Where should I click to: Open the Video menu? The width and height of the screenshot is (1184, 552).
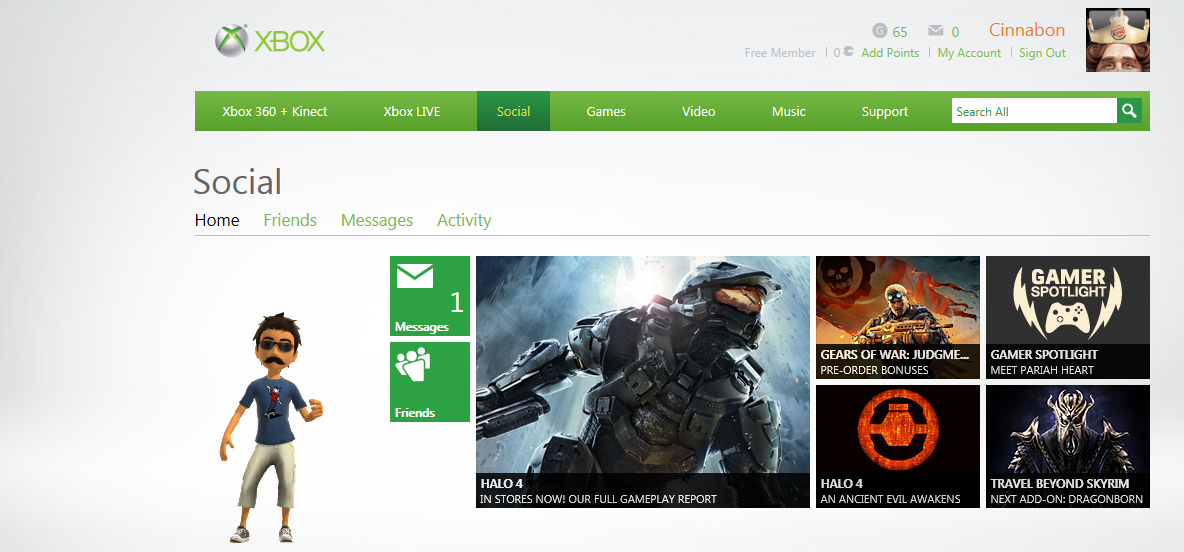tap(698, 111)
